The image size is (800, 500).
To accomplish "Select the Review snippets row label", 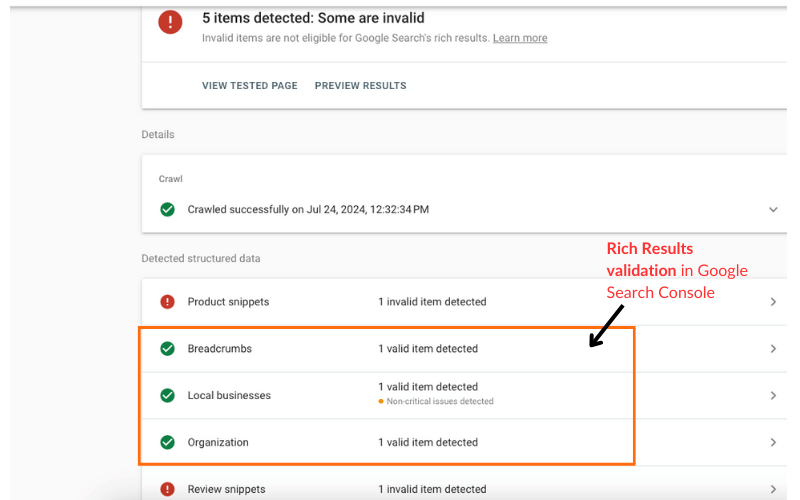I will (227, 489).
